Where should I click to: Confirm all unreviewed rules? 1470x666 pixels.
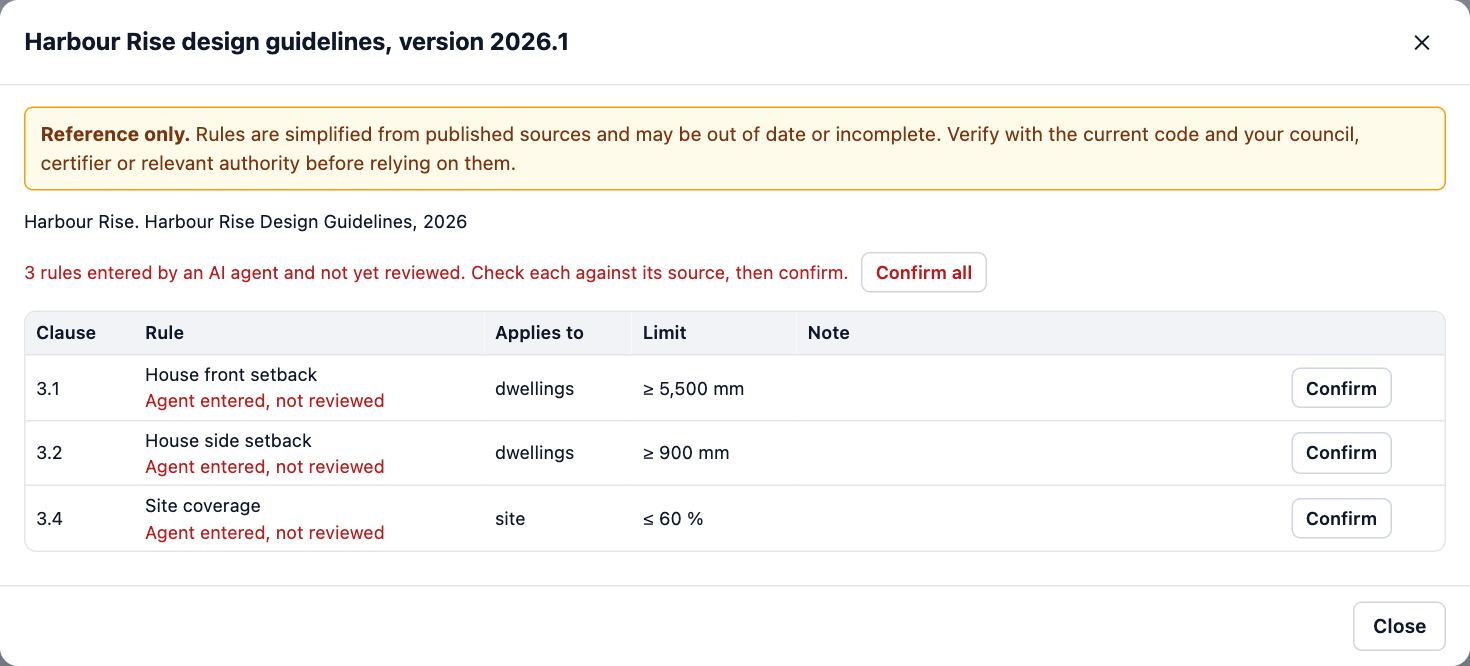pos(924,273)
